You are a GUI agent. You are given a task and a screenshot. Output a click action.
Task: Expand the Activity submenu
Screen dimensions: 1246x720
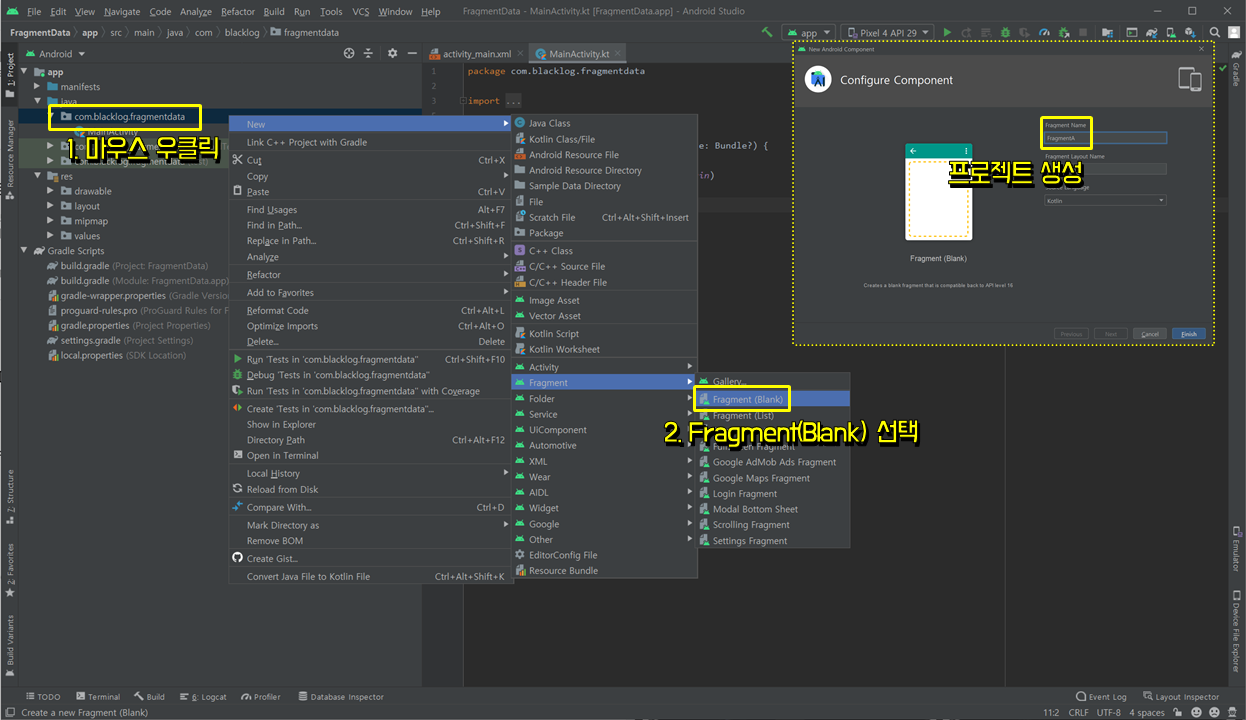(604, 367)
